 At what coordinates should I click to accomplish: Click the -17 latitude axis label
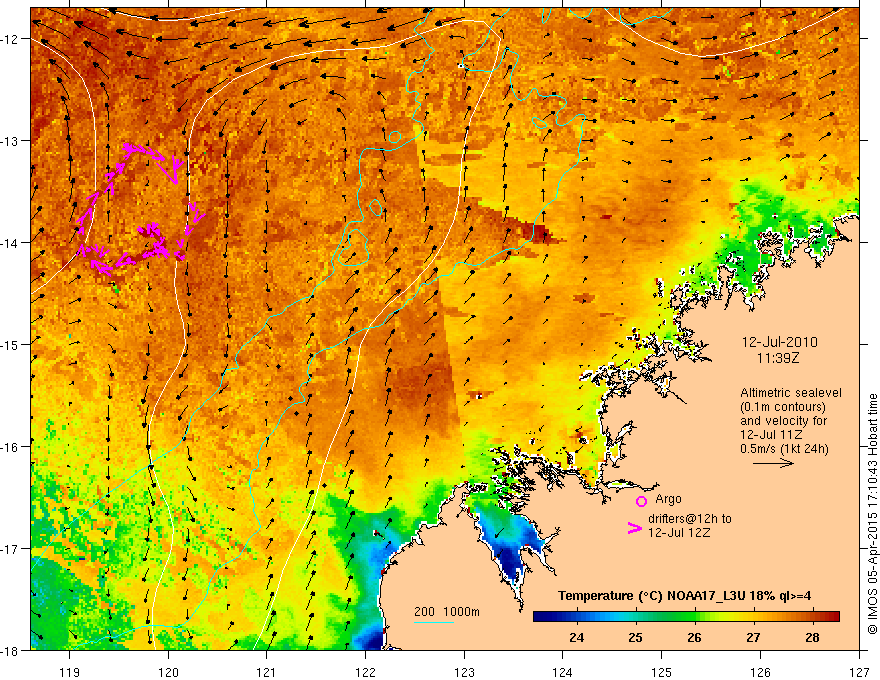point(10,549)
